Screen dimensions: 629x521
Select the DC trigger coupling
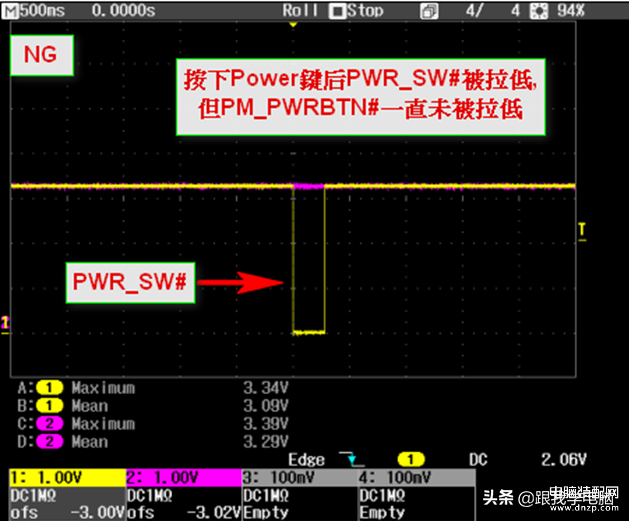click(478, 460)
